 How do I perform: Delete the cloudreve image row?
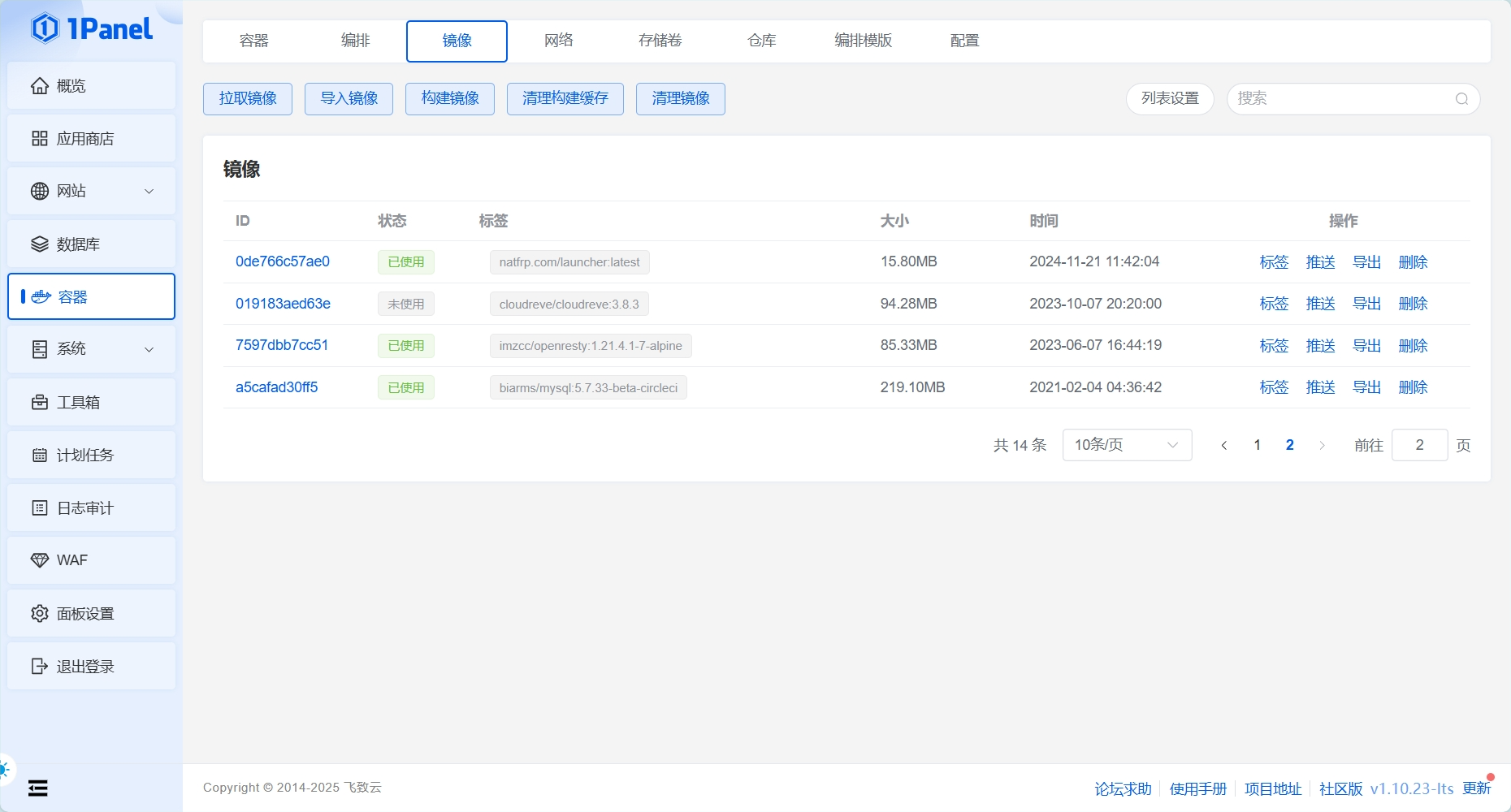pyautogui.click(x=1413, y=304)
